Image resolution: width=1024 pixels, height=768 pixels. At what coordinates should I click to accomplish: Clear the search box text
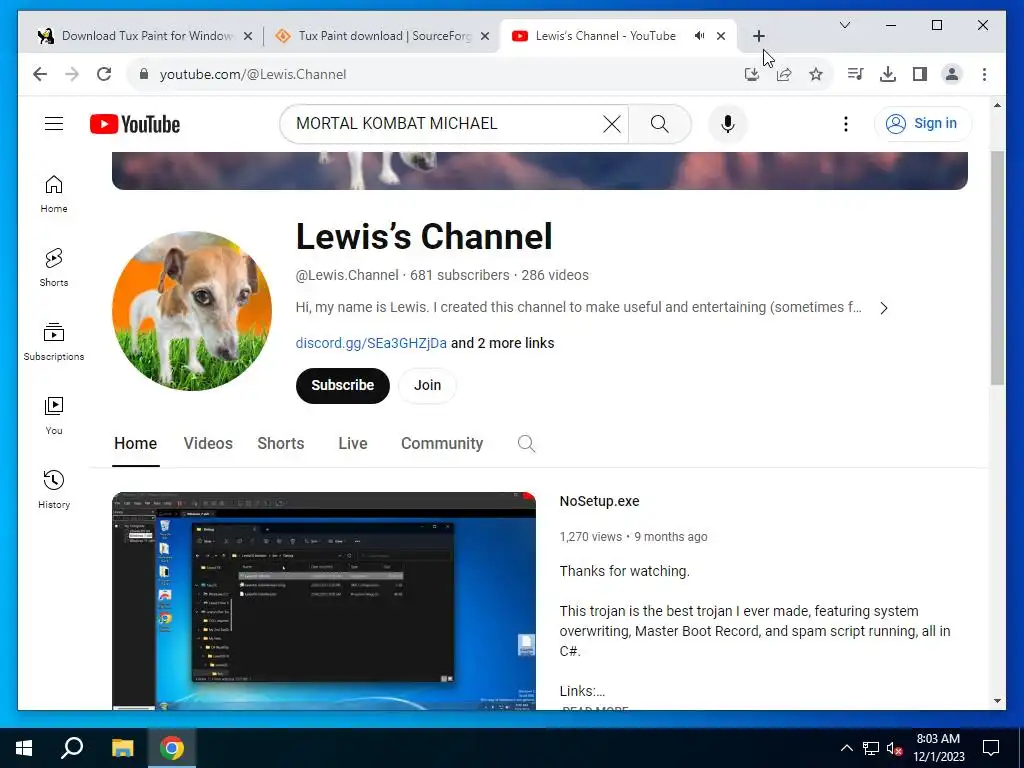pos(611,124)
